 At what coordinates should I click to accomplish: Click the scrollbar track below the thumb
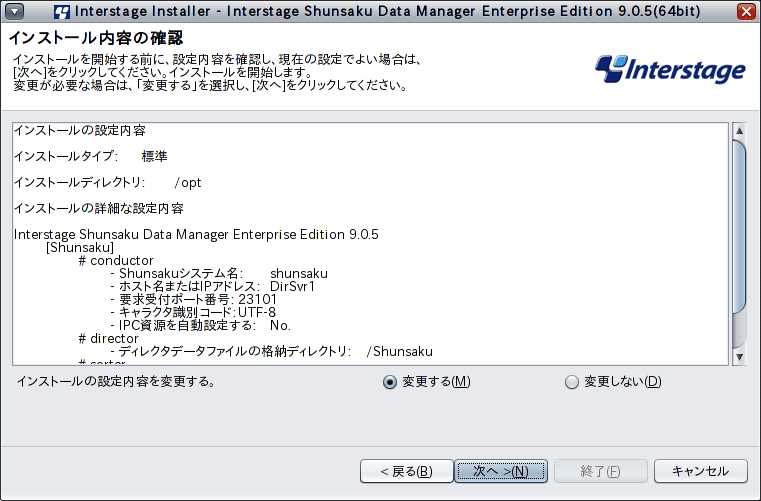(x=739, y=332)
